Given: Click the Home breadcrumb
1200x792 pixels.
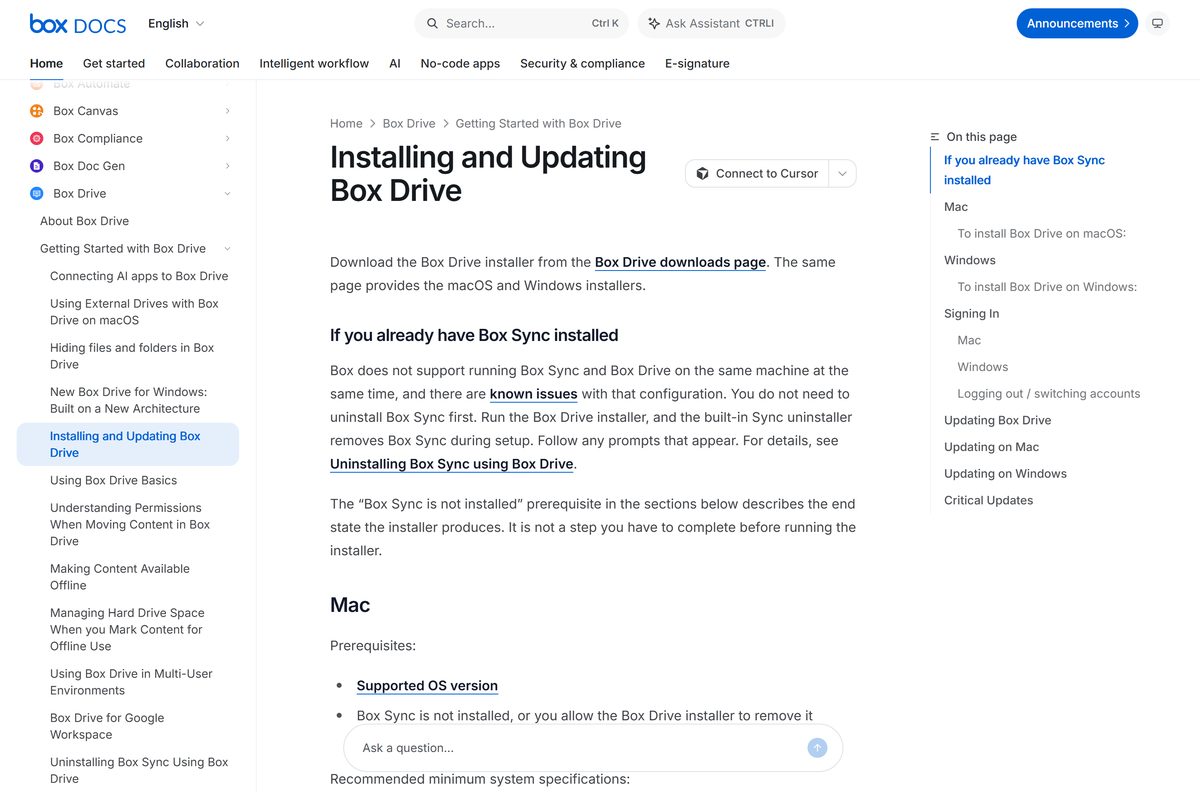Looking at the screenshot, I should click(x=346, y=123).
